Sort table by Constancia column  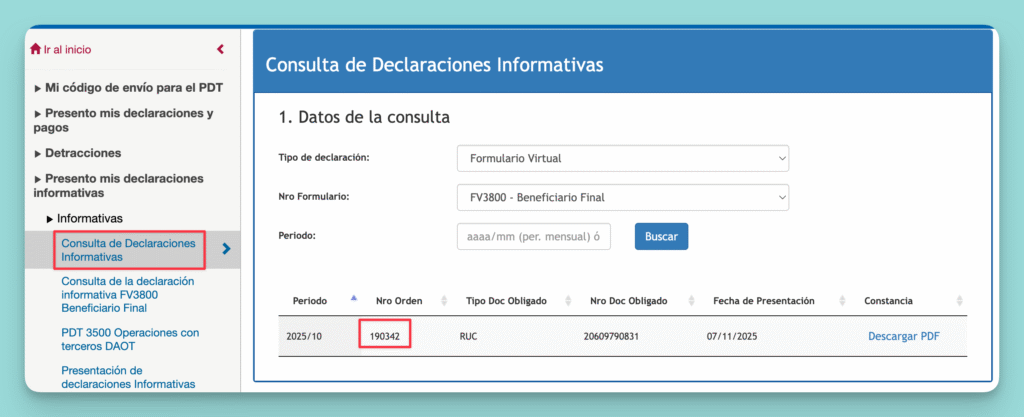tap(958, 301)
